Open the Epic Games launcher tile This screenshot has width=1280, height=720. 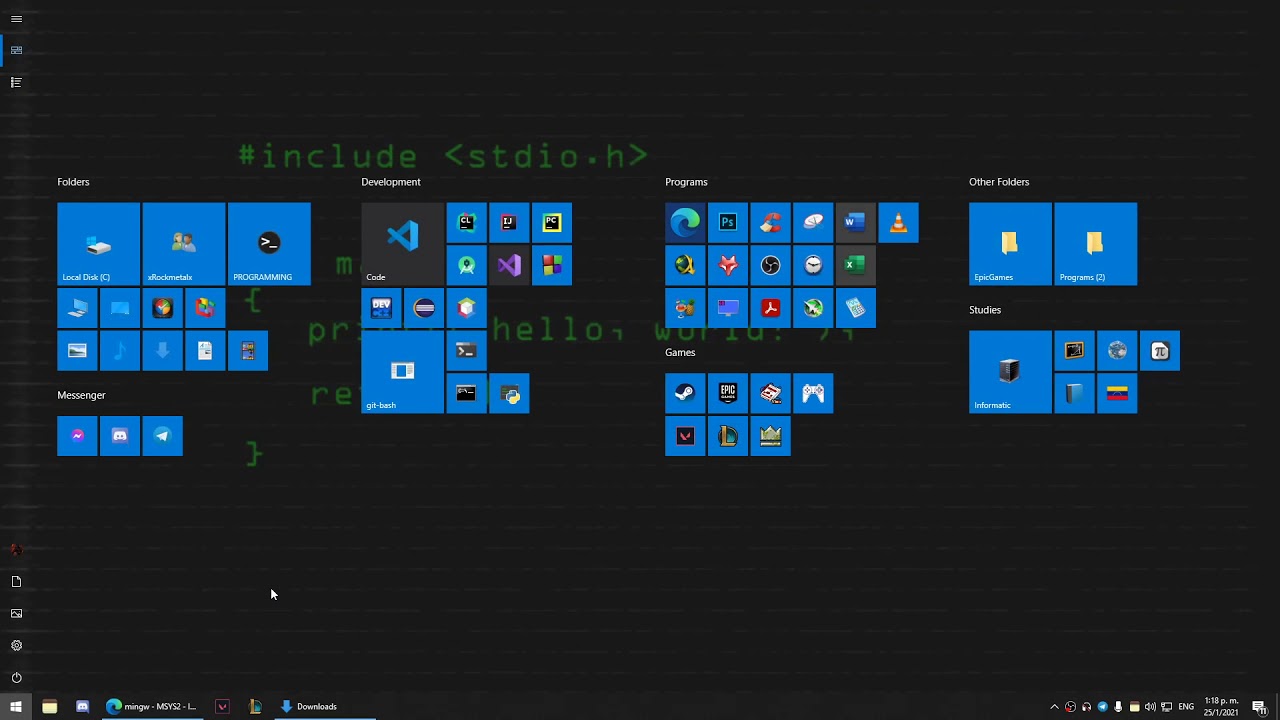pos(728,393)
